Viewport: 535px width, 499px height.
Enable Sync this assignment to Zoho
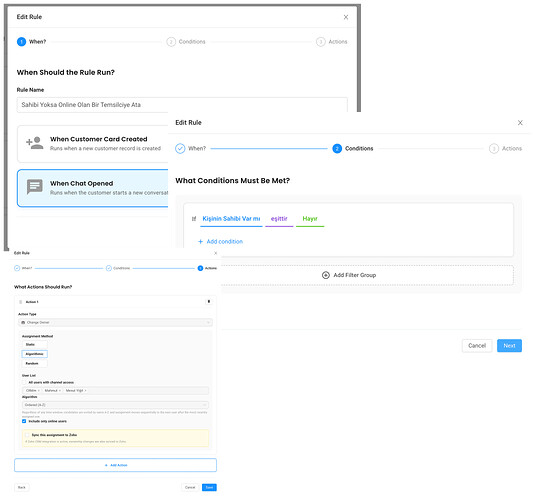pos(27,435)
